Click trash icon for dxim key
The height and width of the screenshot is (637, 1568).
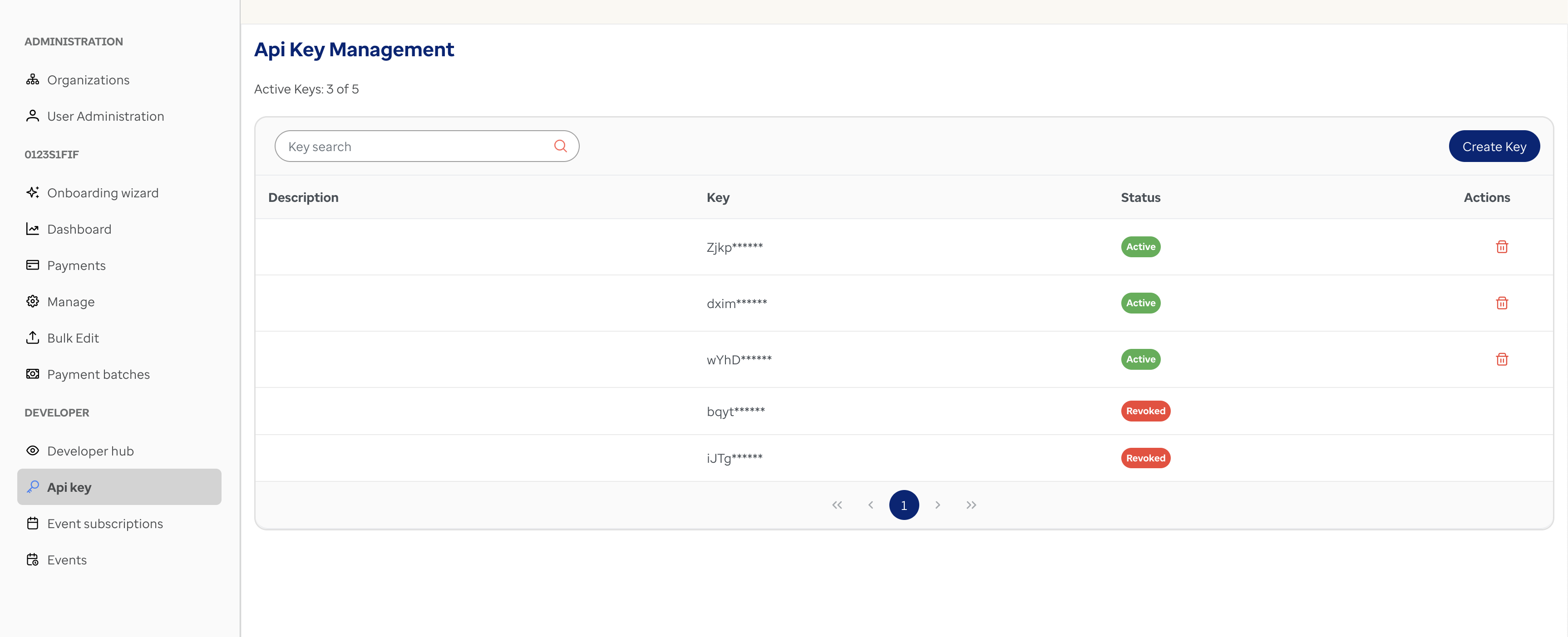point(1501,303)
